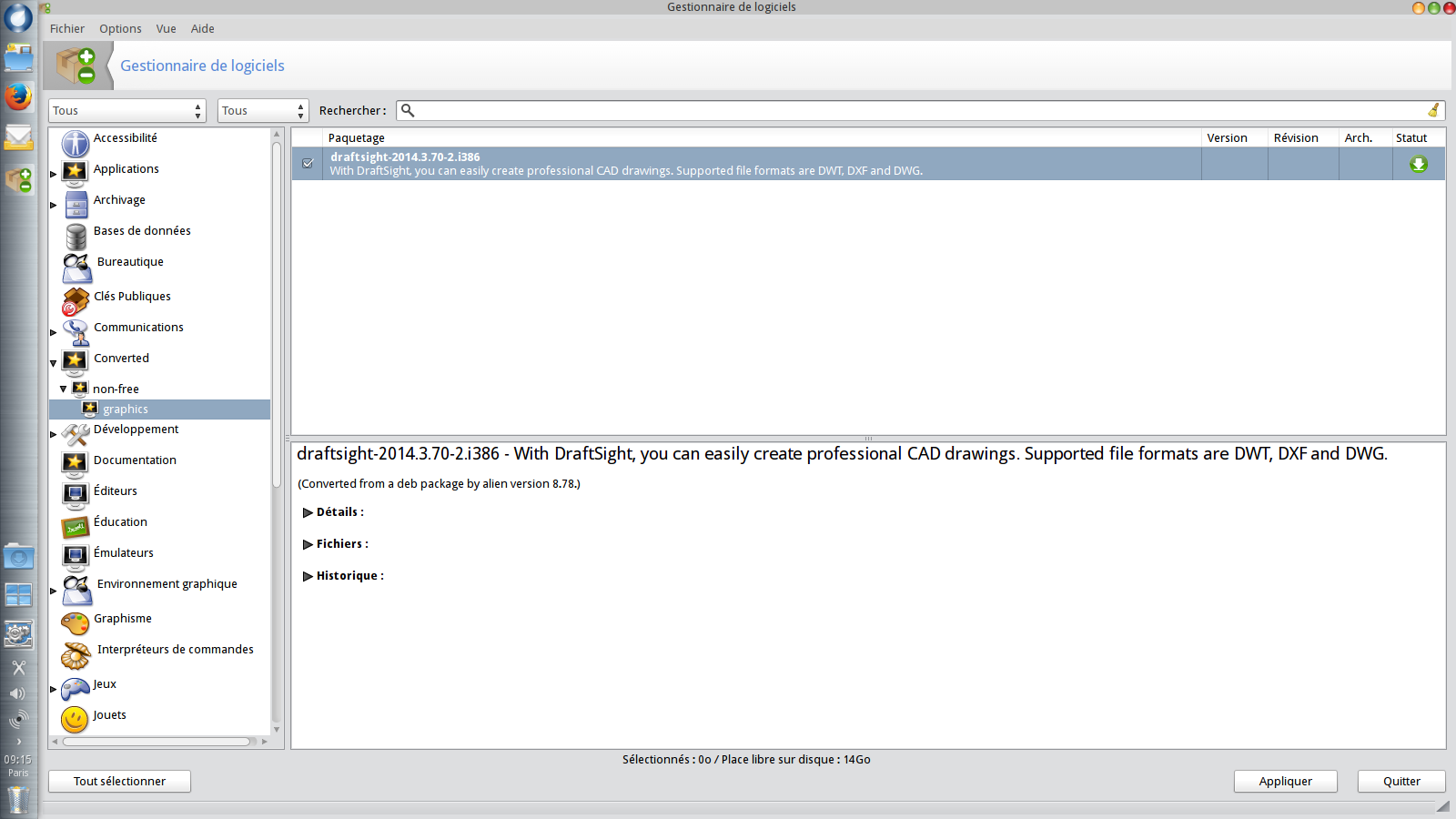Clear the search field with the broom icon
Screen dimensions: 1456x819
click(1433, 110)
